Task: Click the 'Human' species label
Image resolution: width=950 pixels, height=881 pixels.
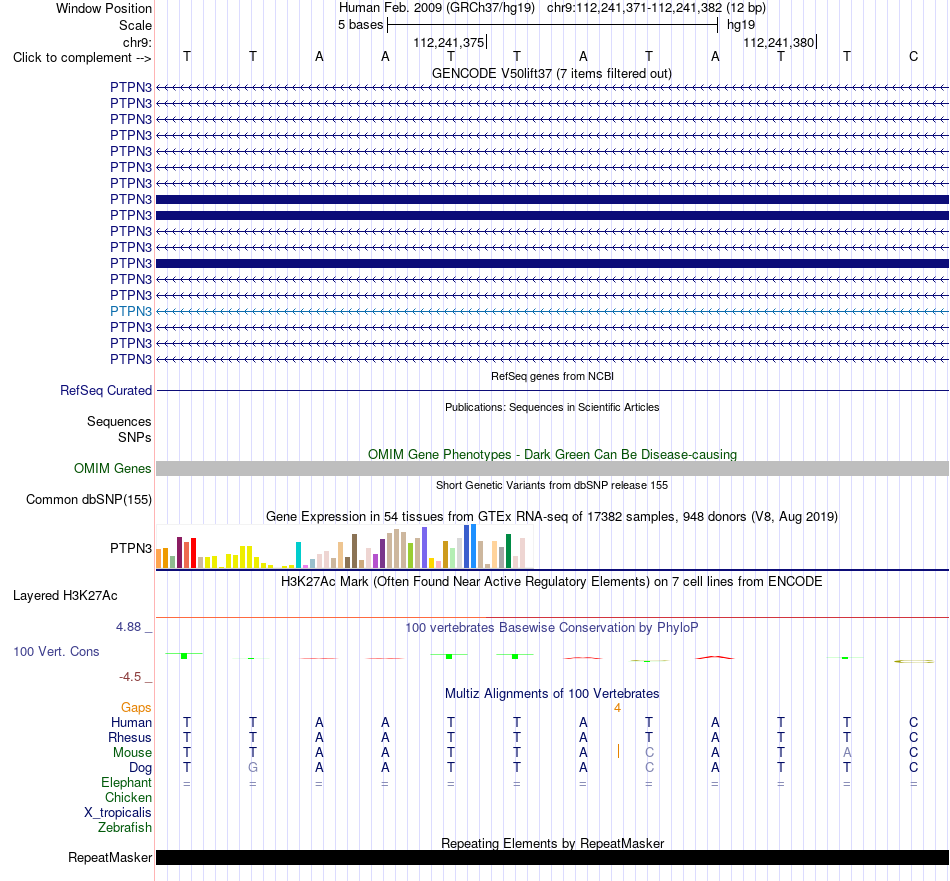Action: click(x=131, y=722)
